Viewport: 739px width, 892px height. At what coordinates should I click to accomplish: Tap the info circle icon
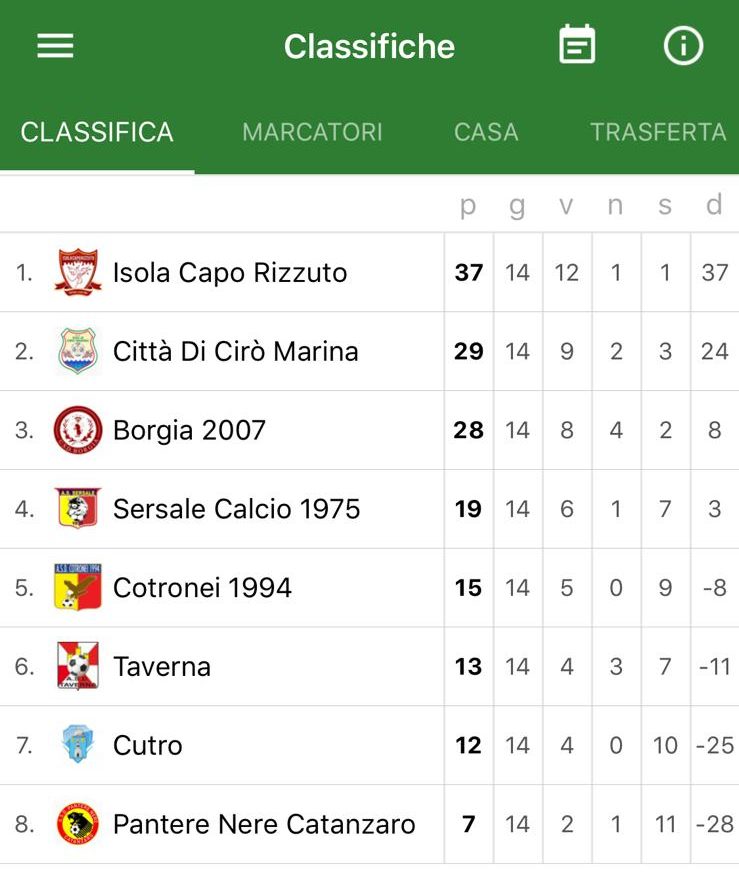click(684, 46)
